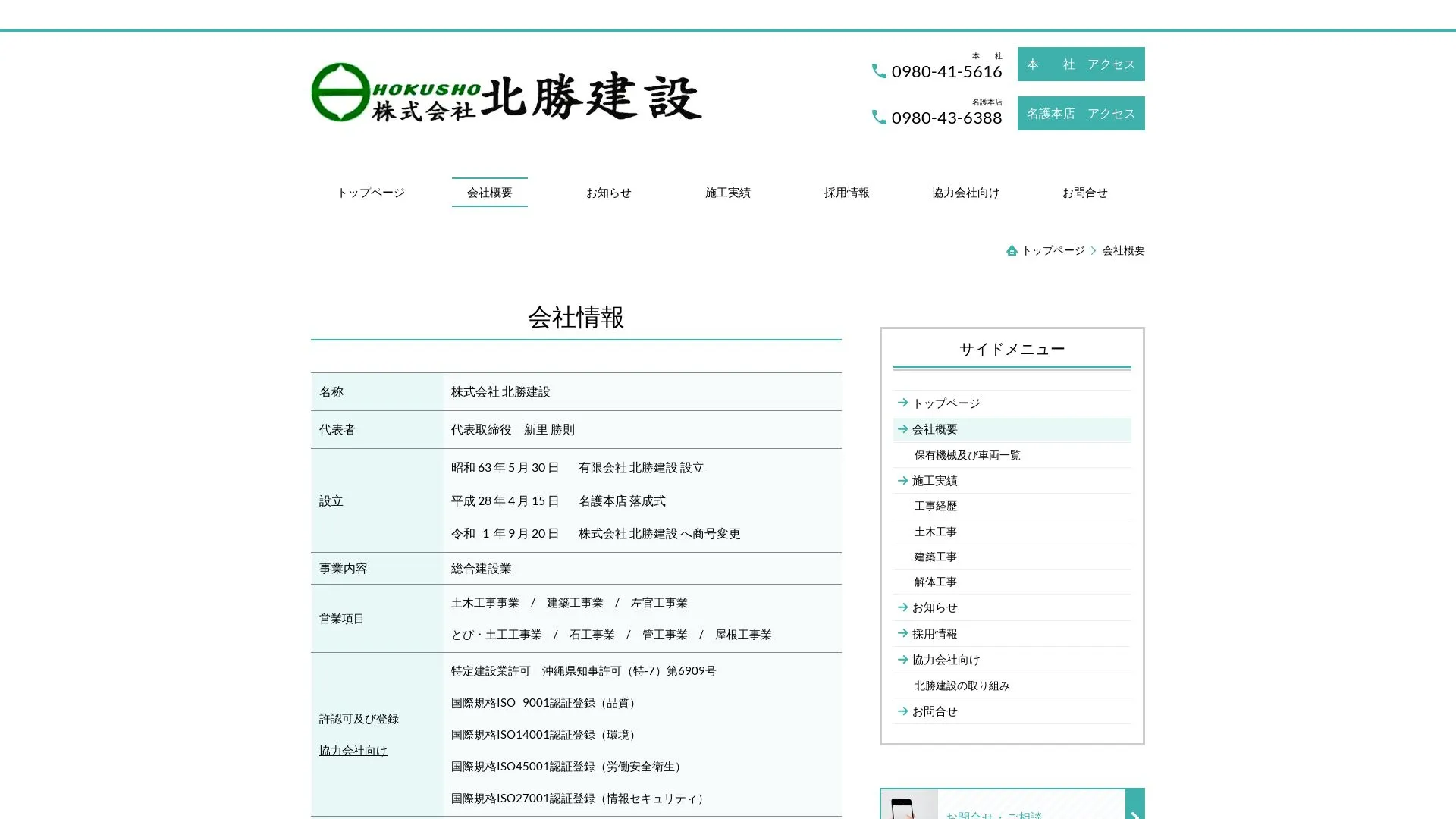Click 代表取締役 新里 勝則 cell
Image resolution: width=1456 pixels, height=819 pixels.
(x=642, y=429)
